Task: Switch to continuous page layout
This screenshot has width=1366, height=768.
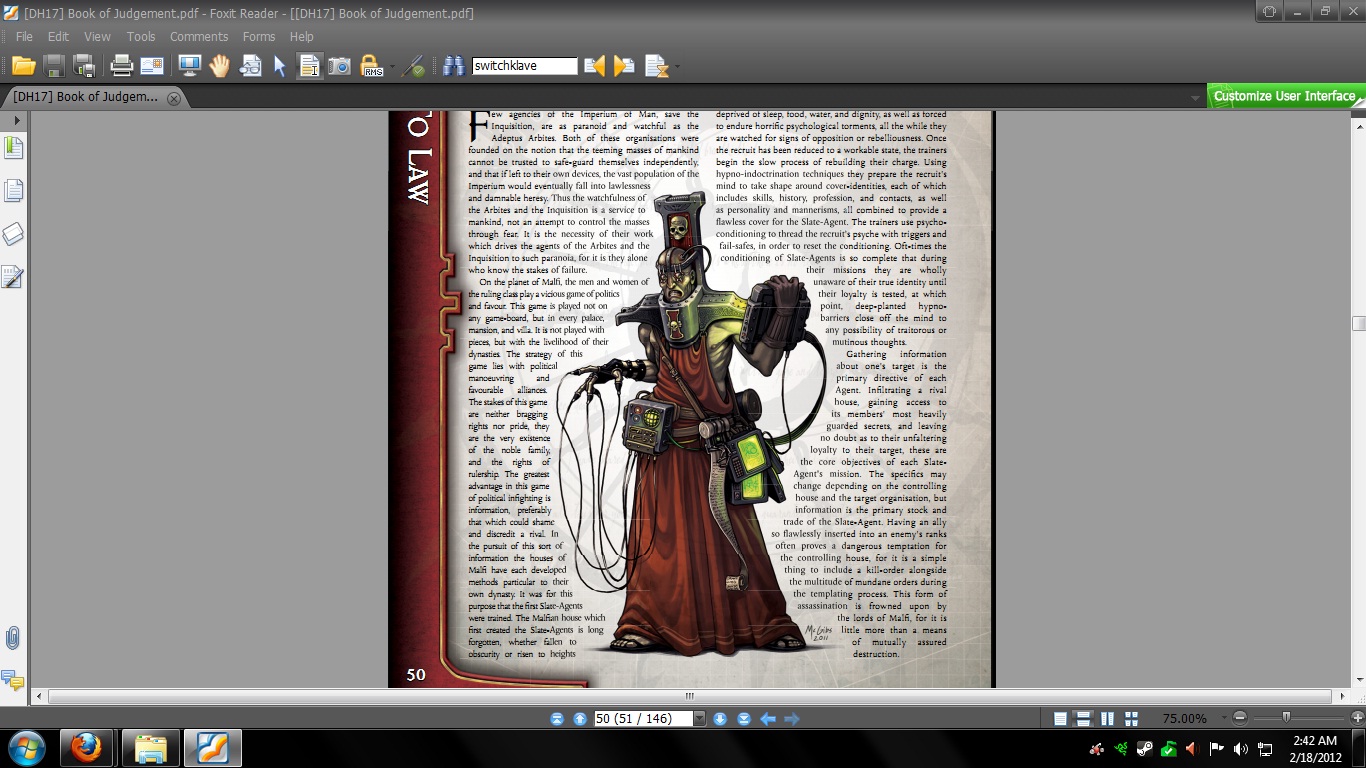Action: tap(1083, 718)
